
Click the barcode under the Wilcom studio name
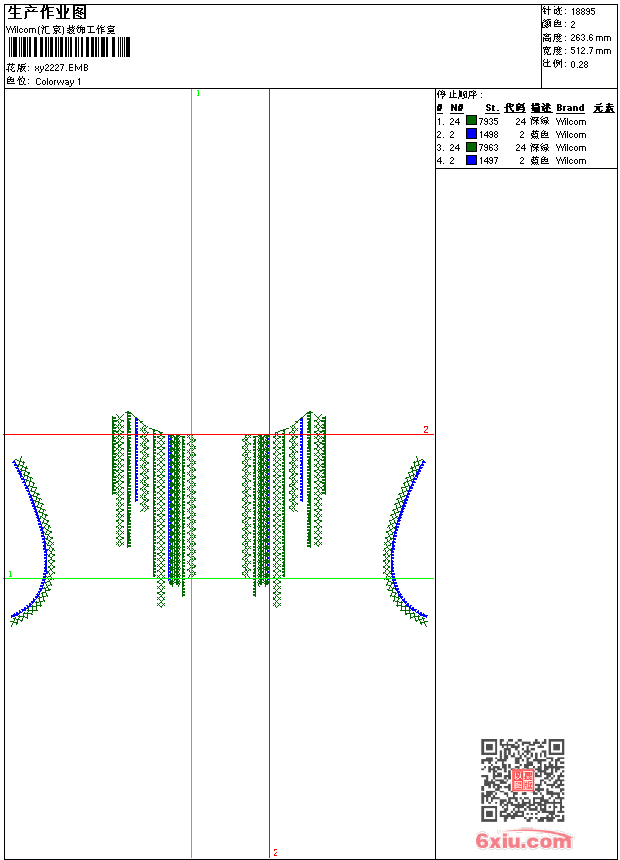[68, 48]
